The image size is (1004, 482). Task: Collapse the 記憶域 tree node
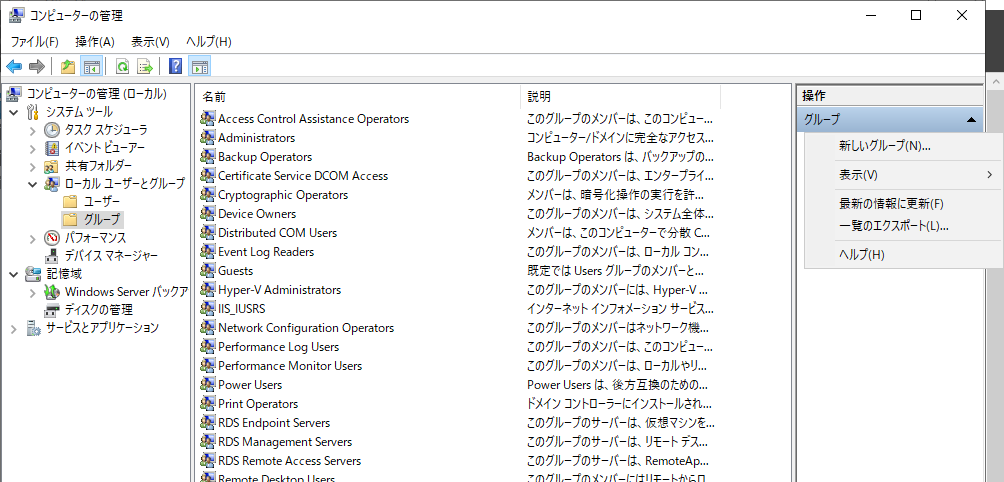[13, 274]
